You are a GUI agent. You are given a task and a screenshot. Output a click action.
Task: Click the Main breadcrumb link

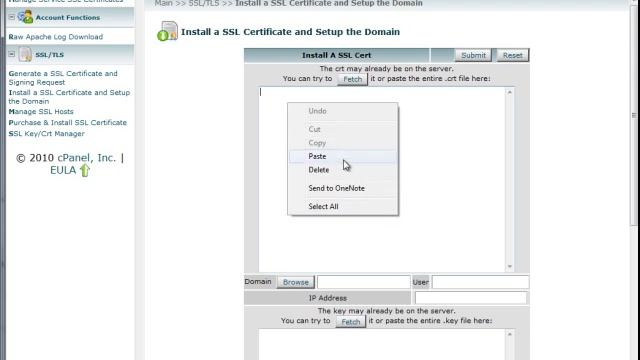click(163, 3)
